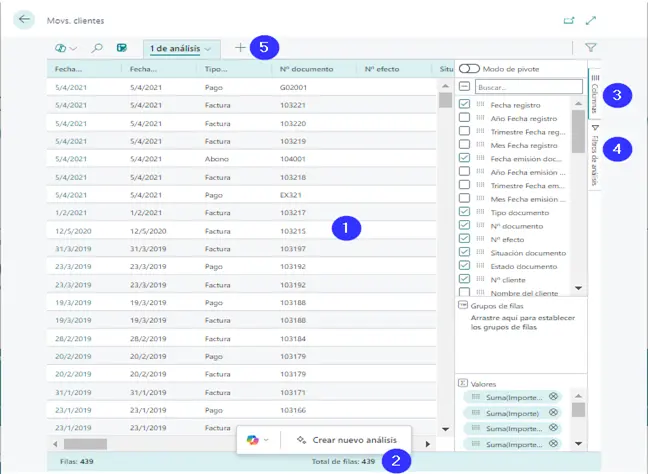Select the 12/5/2020 first date cell
The image size is (648, 474).
(73, 231)
